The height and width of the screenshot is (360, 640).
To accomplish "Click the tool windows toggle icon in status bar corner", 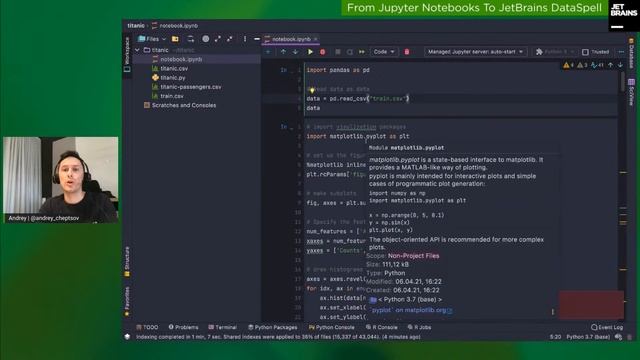I will [x=127, y=337].
